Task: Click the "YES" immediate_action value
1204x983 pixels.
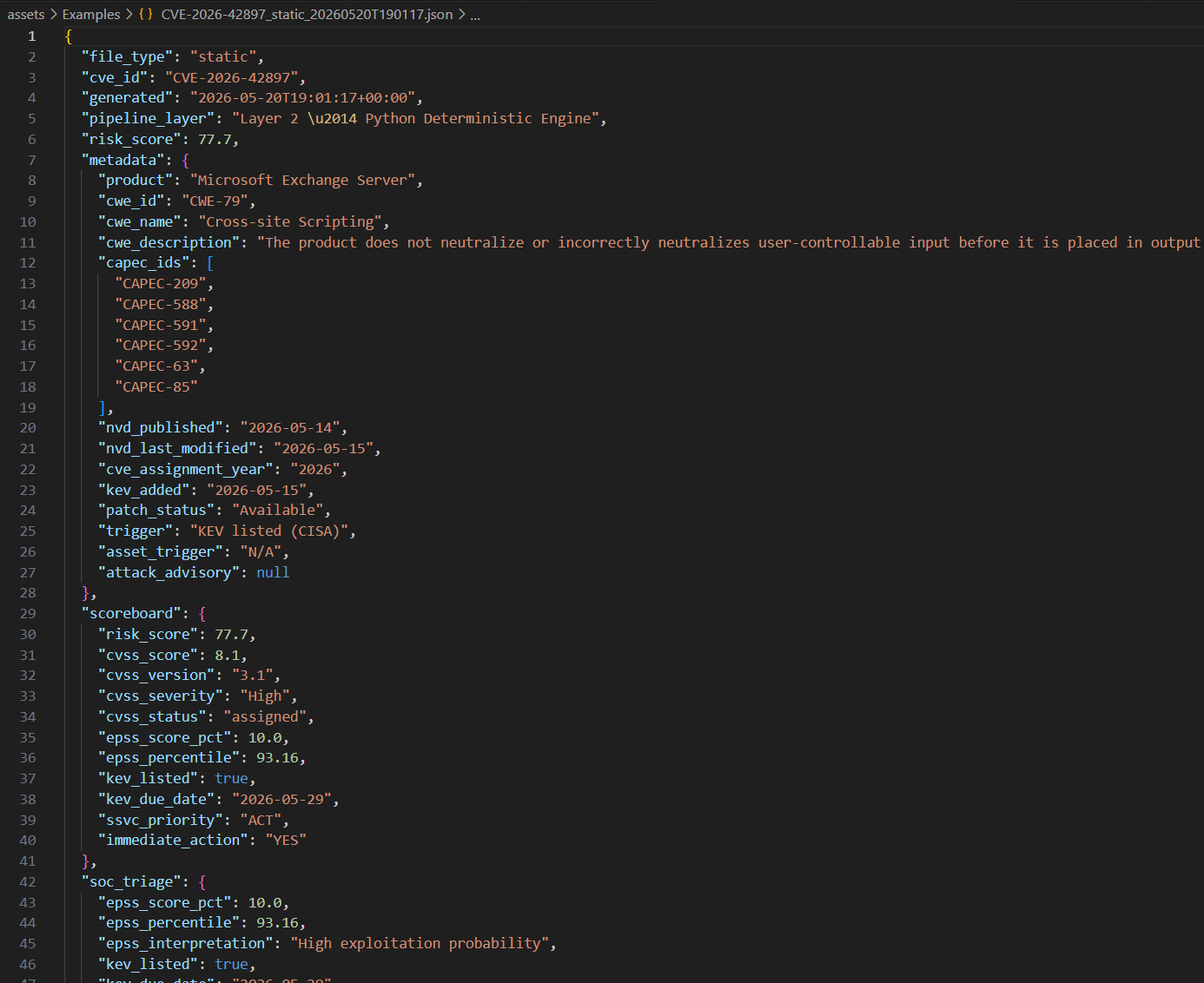Action: click(x=287, y=840)
